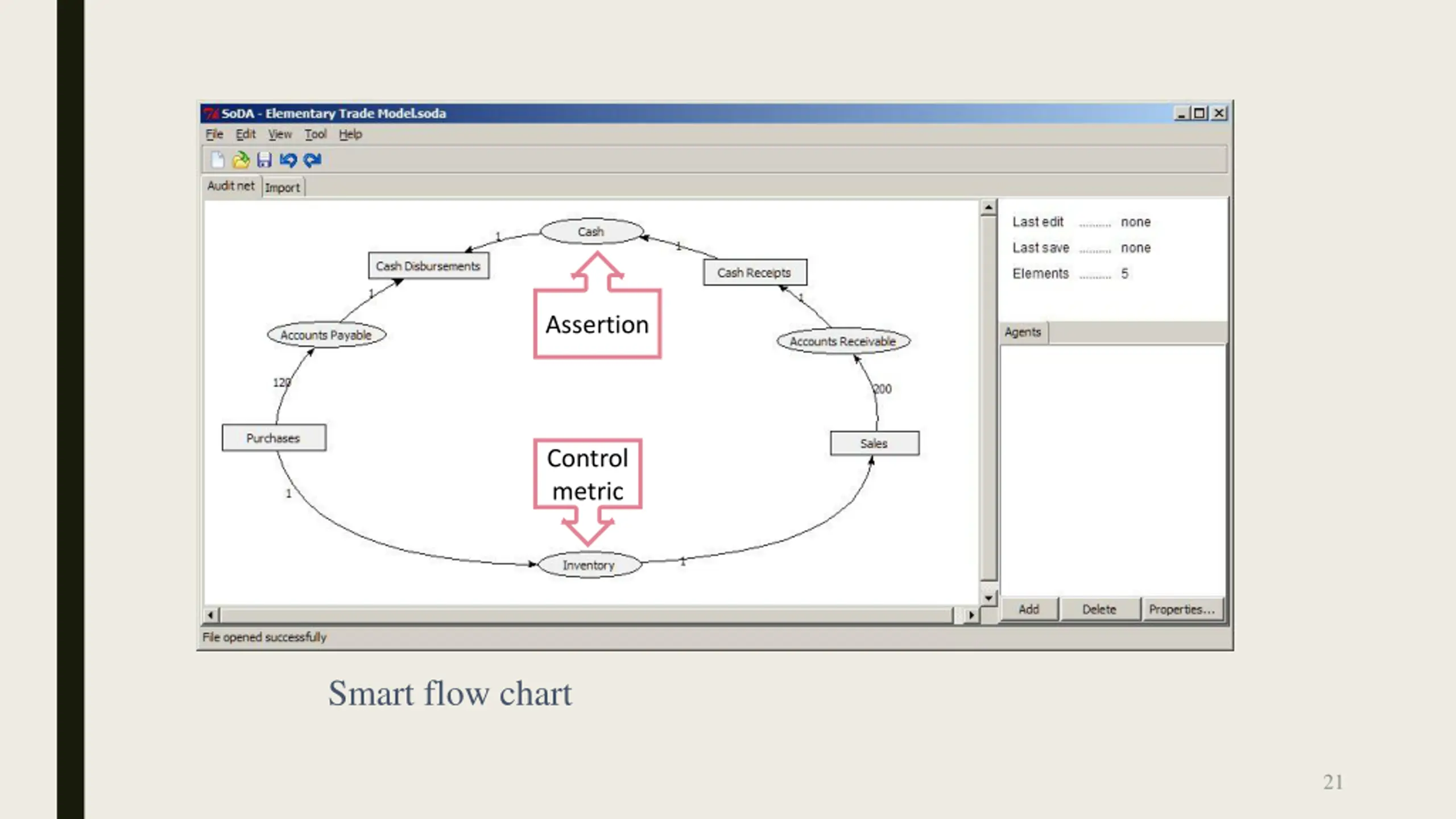Select the Cash Disbursements box
Image resolution: width=1456 pixels, height=819 pixels.
(x=428, y=266)
